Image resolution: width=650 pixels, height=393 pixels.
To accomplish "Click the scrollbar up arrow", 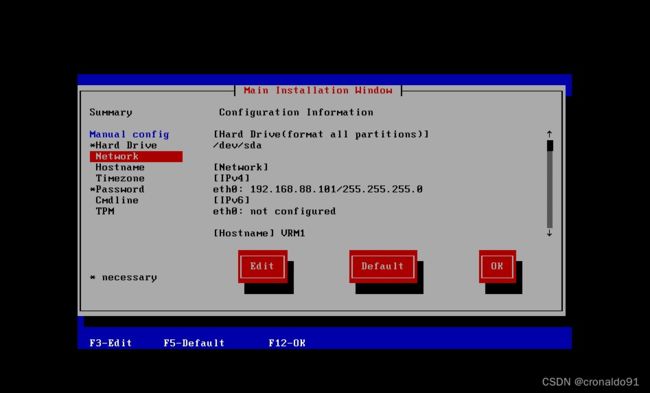I will pos(549,134).
